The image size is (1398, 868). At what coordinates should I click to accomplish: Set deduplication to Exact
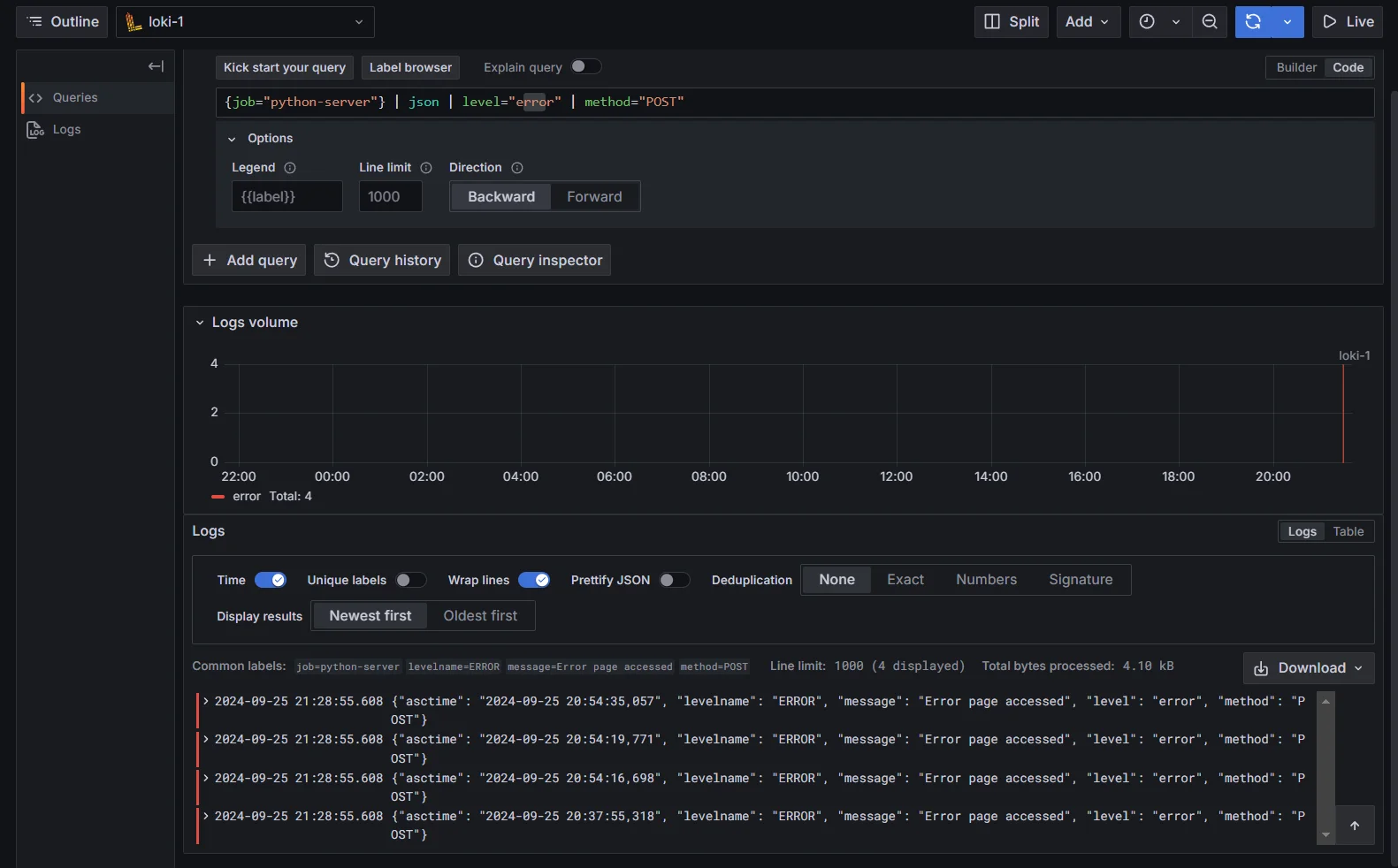(905, 580)
